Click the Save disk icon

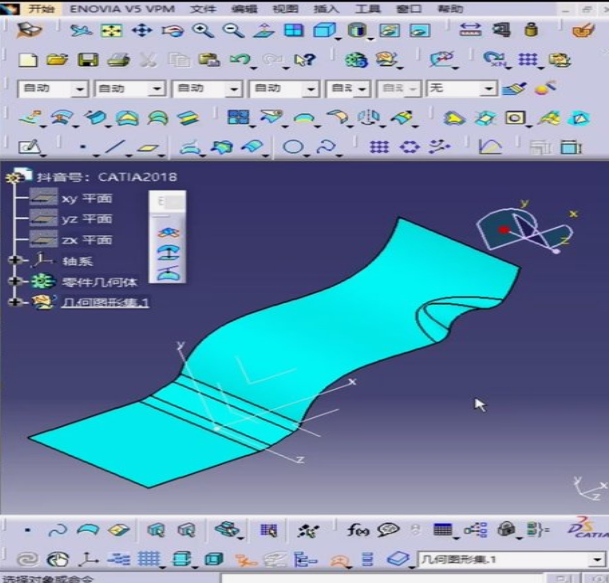pos(88,60)
